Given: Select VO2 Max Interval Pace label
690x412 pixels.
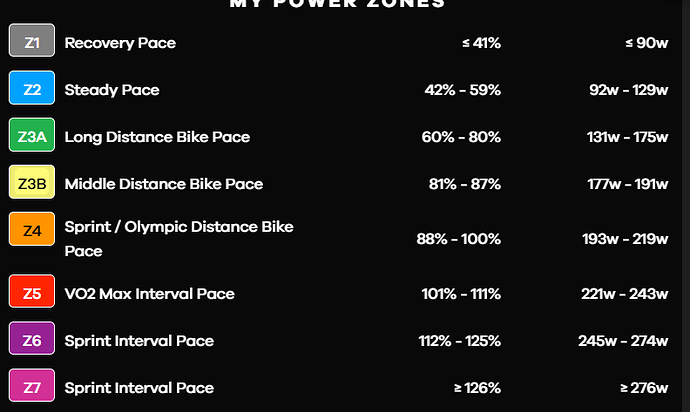Looking at the screenshot, I should tap(149, 294).
